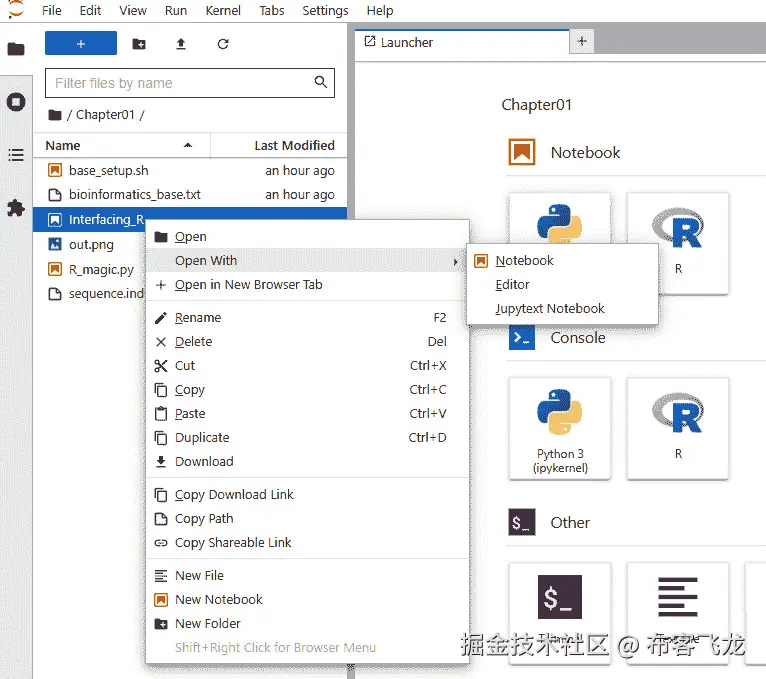Choose New Notebook in context menu
766x679 pixels.
pos(307,599)
